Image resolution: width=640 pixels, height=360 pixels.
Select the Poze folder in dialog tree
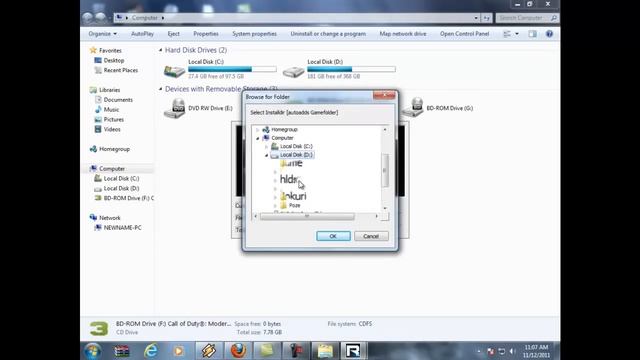coord(294,205)
